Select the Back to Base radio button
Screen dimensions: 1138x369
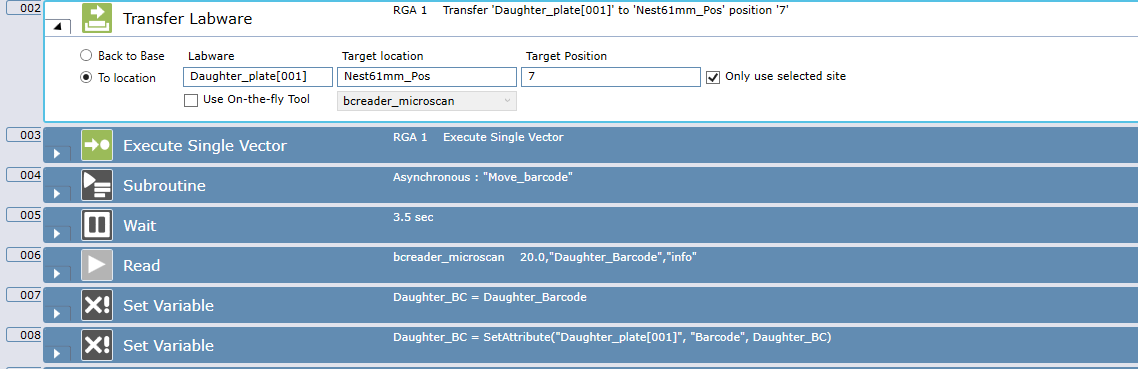coord(86,55)
